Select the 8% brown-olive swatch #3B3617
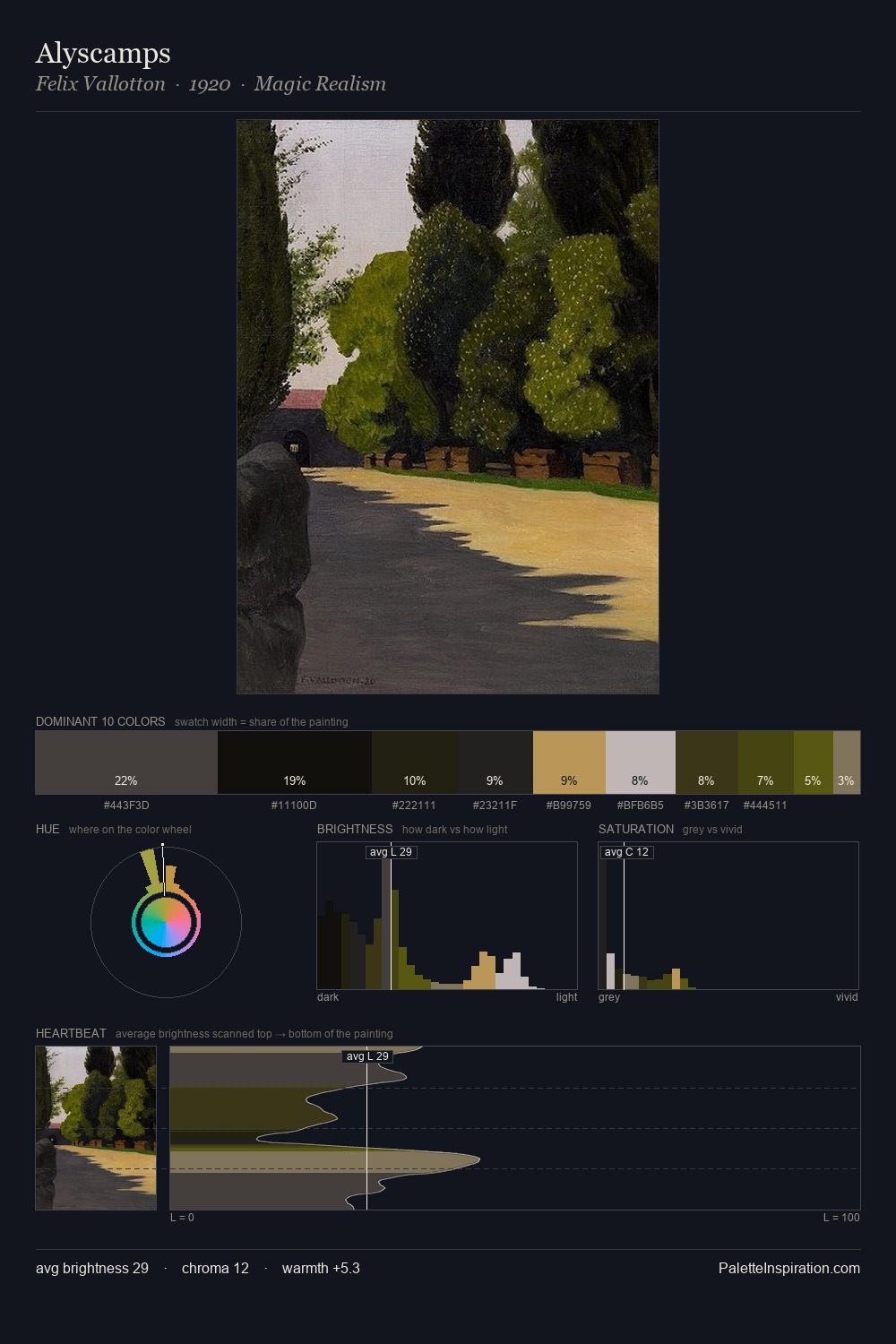The width and height of the screenshot is (896, 1344). (x=707, y=762)
